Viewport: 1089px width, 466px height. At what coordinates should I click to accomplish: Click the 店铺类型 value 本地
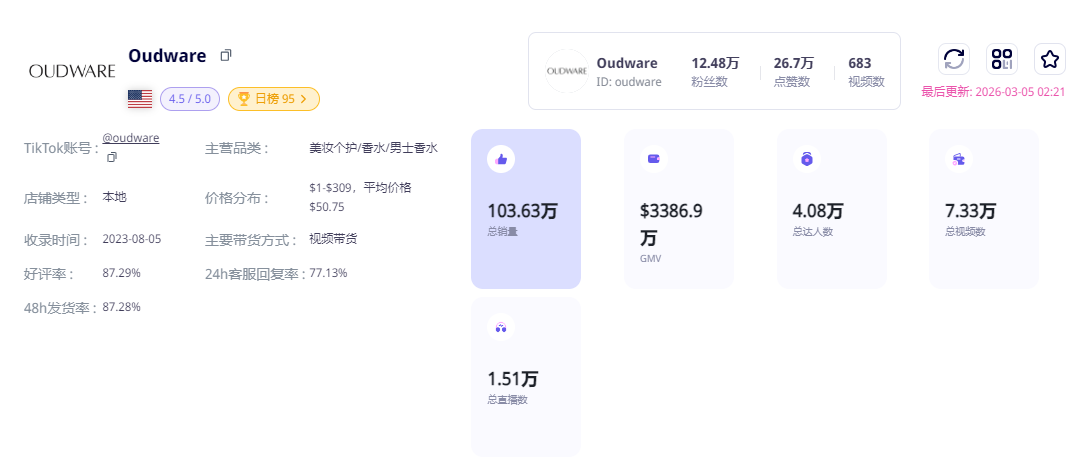[115, 197]
